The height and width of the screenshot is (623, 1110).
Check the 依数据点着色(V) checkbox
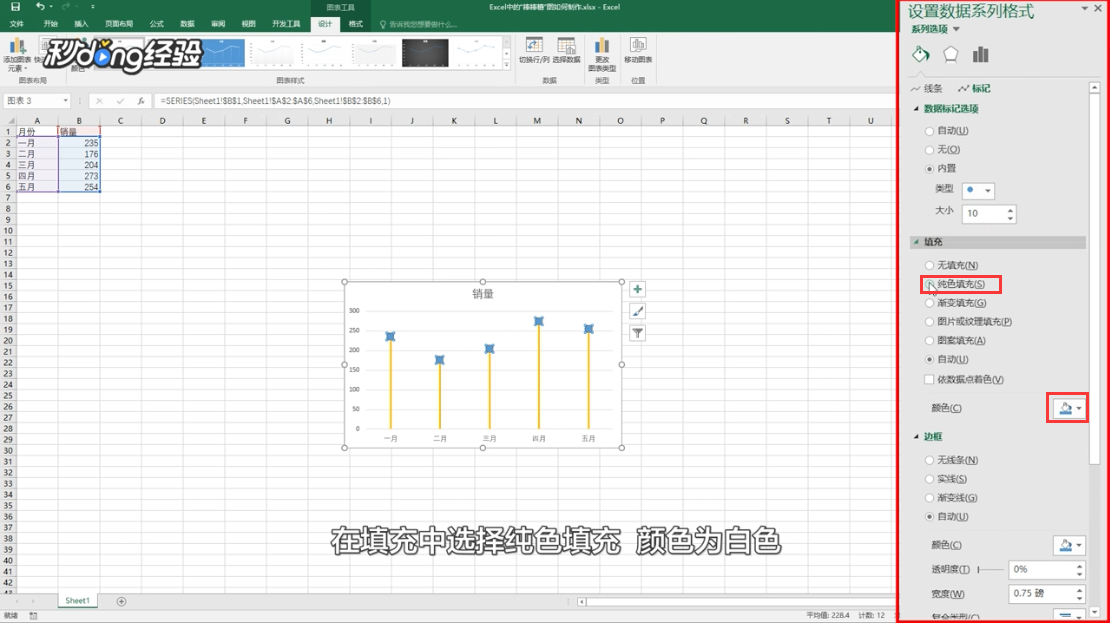tap(929, 379)
